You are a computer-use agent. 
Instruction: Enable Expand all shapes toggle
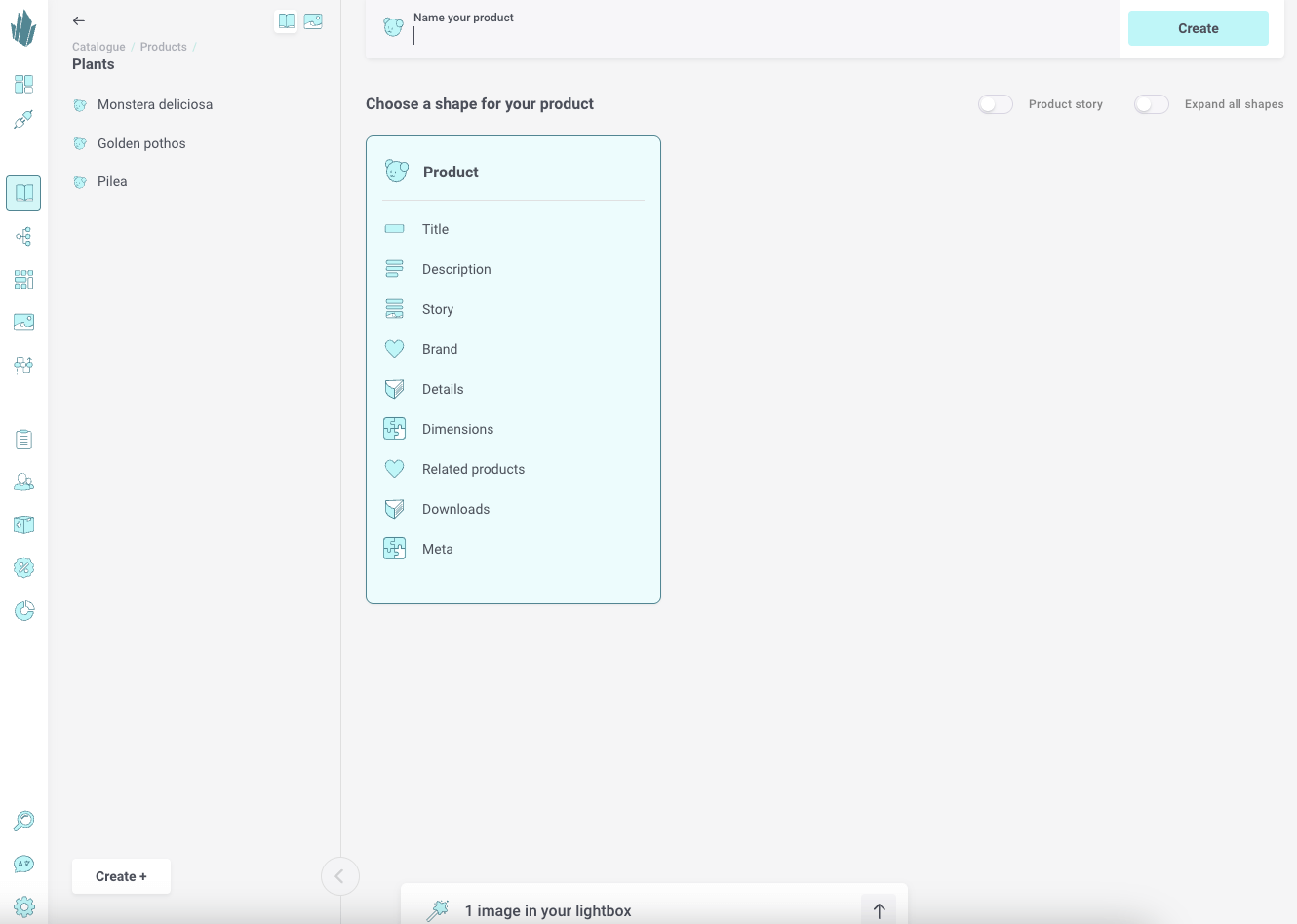point(1152,104)
